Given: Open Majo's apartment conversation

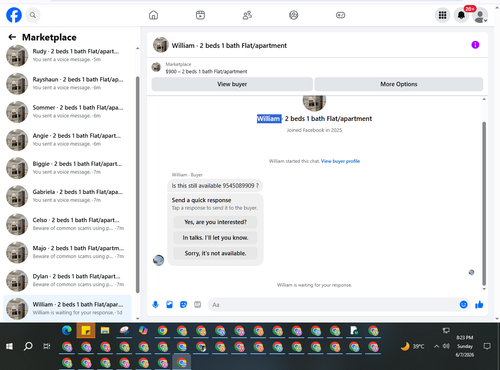Looking at the screenshot, I should pyautogui.click(x=67, y=252).
